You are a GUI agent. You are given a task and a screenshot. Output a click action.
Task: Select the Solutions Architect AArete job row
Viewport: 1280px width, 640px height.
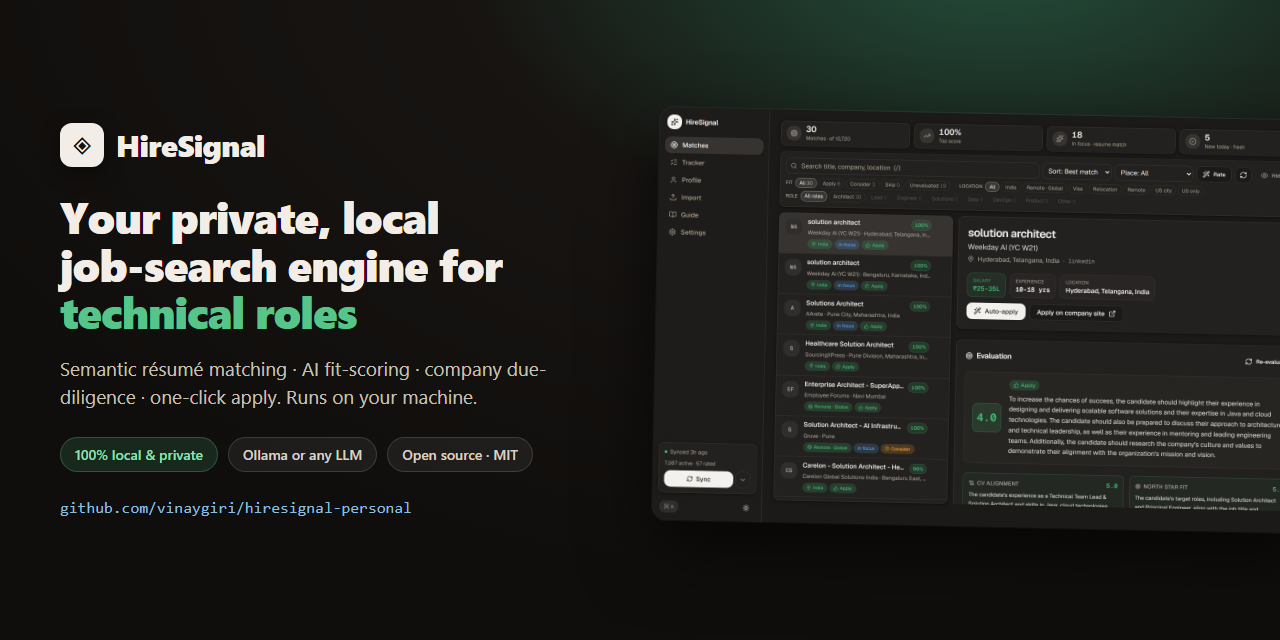864,317
